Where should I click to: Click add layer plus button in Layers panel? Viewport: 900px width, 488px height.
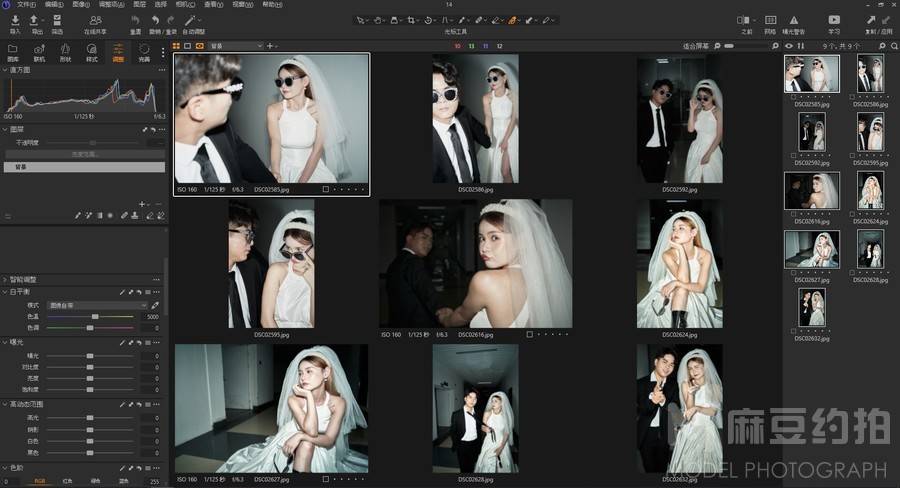coord(142,204)
